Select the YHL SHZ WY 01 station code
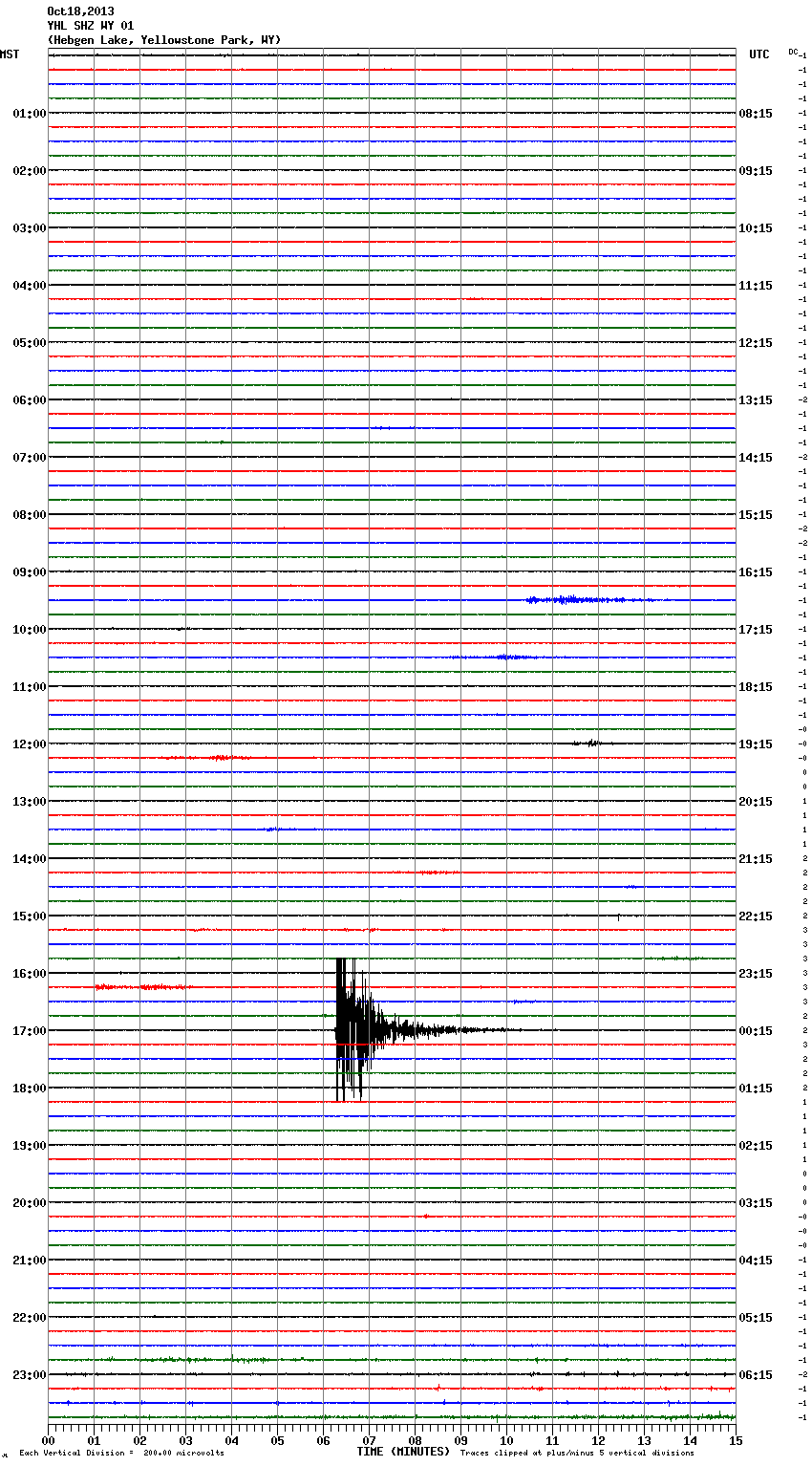Image resolution: width=812 pixels, height=1466 pixels. tap(91, 26)
